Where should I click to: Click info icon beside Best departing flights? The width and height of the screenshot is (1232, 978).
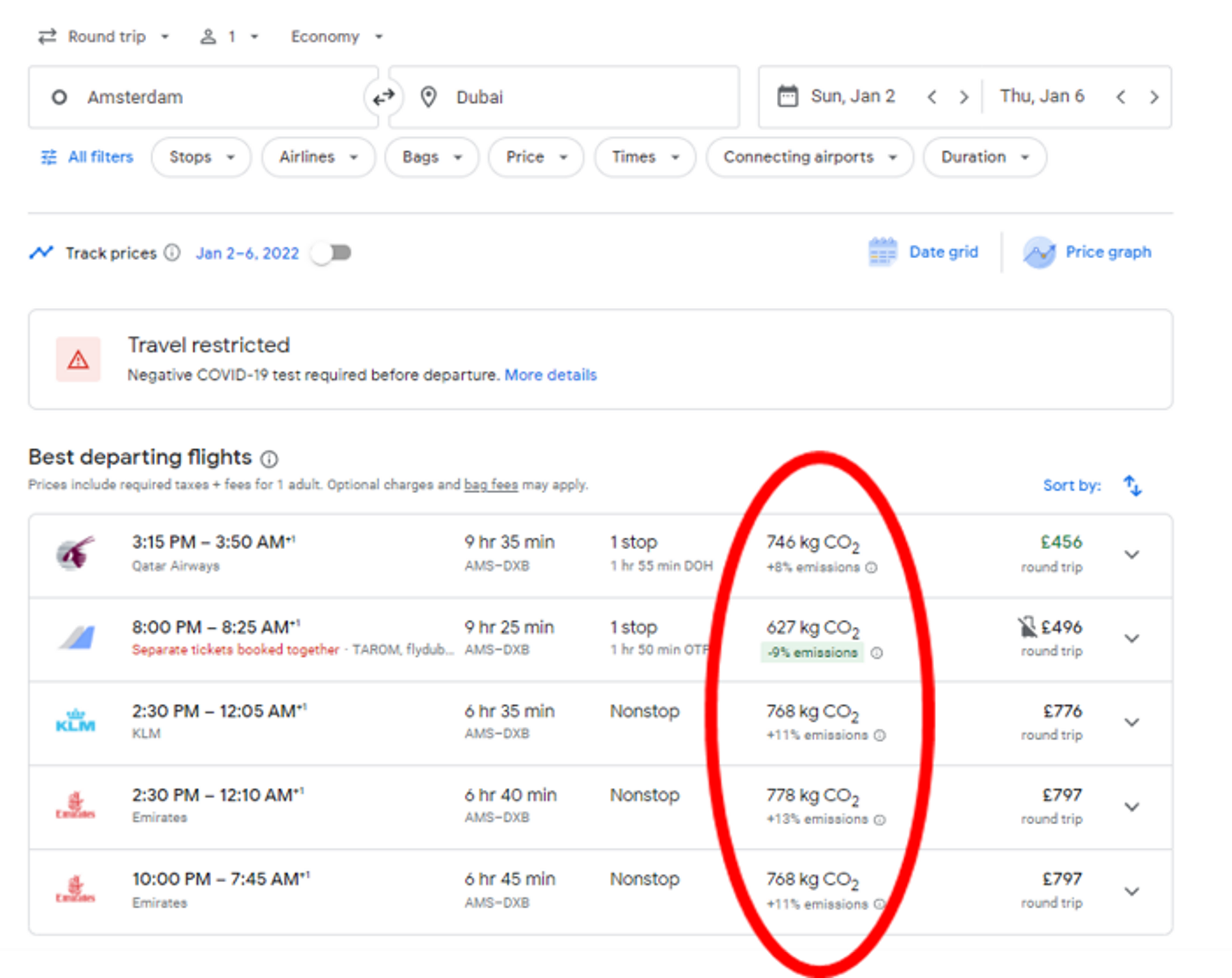point(269,459)
